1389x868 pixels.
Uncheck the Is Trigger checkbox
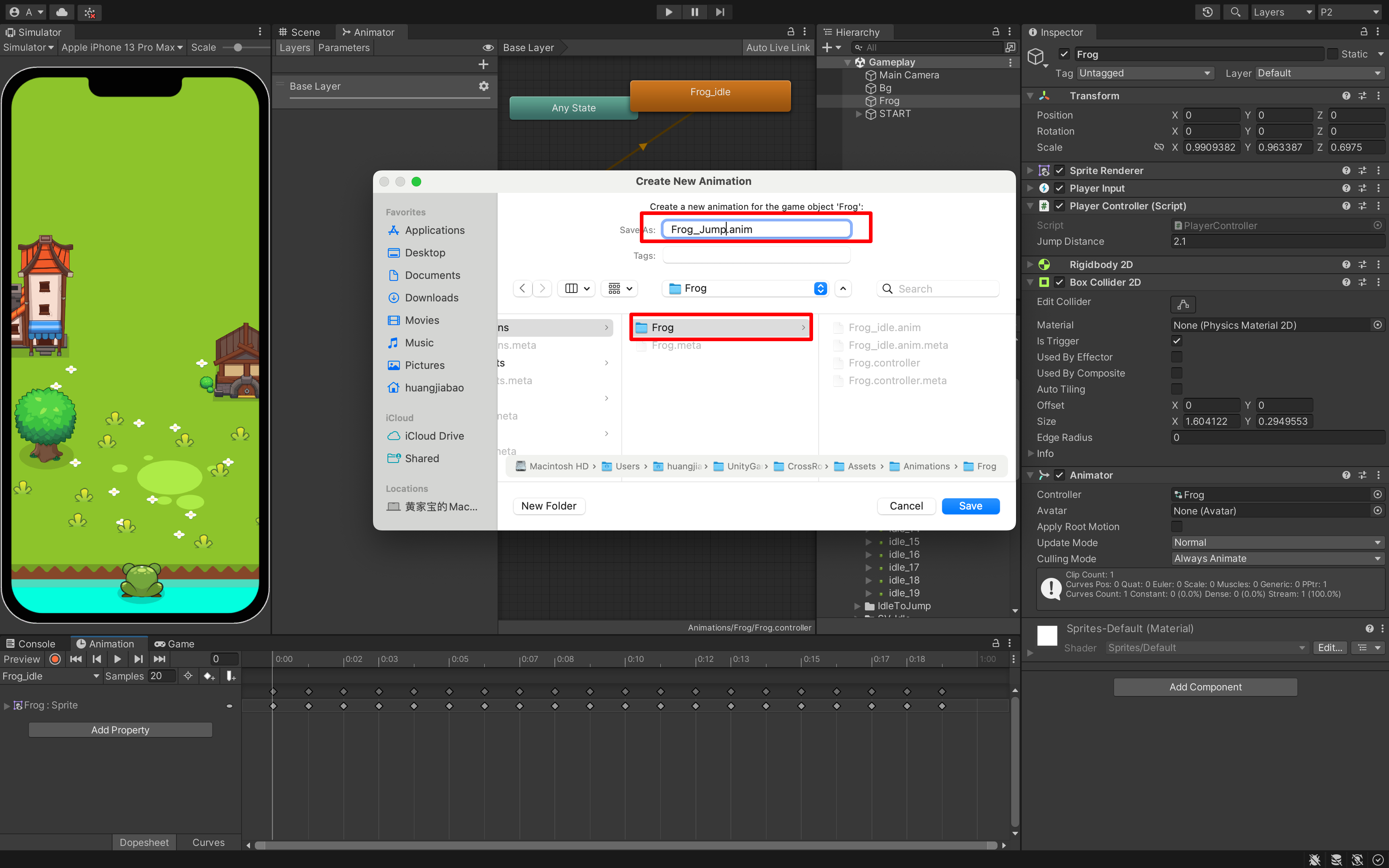pos(1177,341)
